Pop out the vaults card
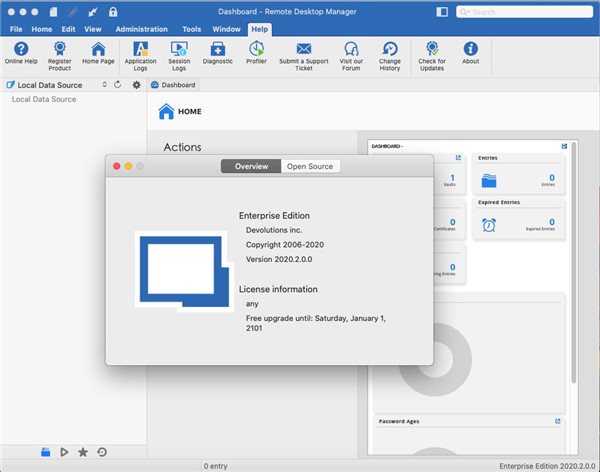The width and height of the screenshot is (600, 472). tap(458, 158)
